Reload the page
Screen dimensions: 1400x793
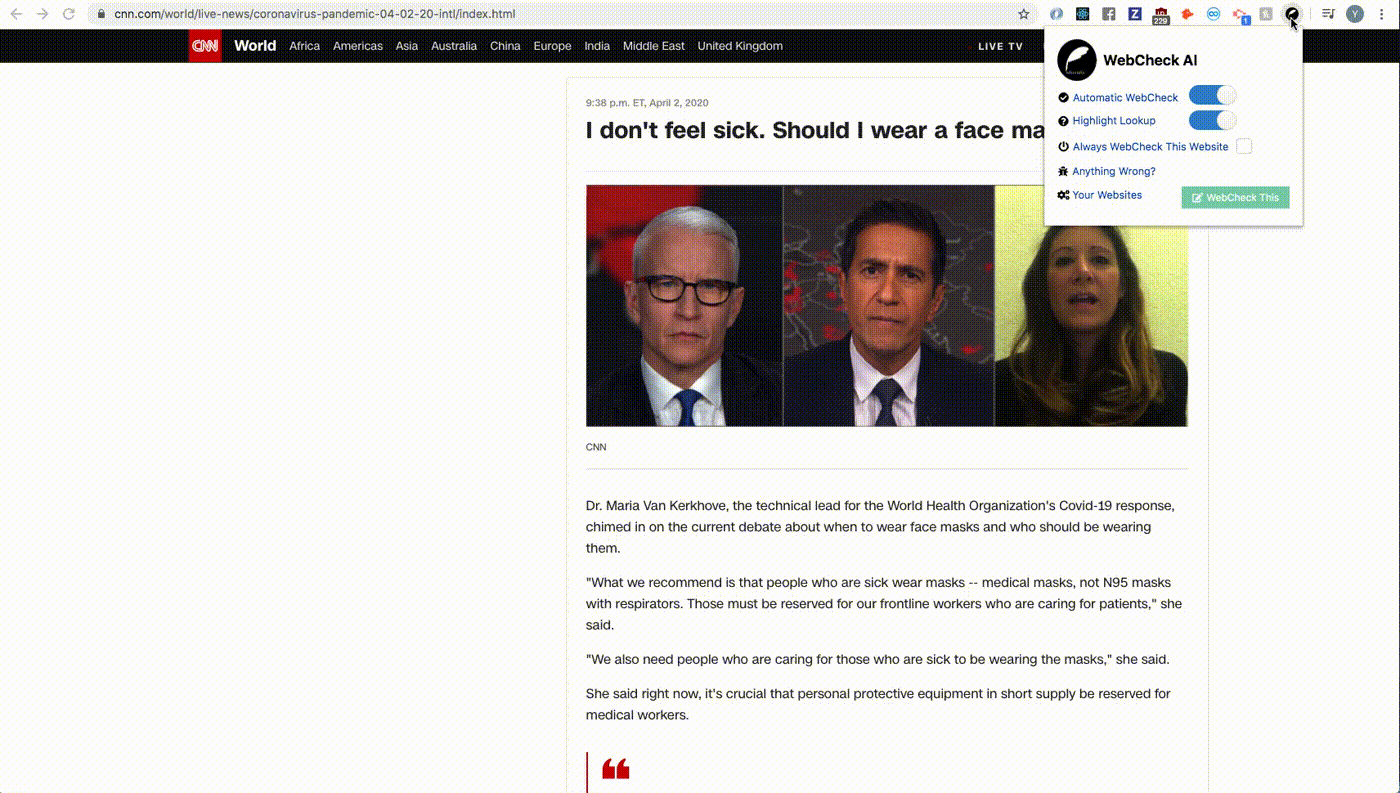pos(69,14)
